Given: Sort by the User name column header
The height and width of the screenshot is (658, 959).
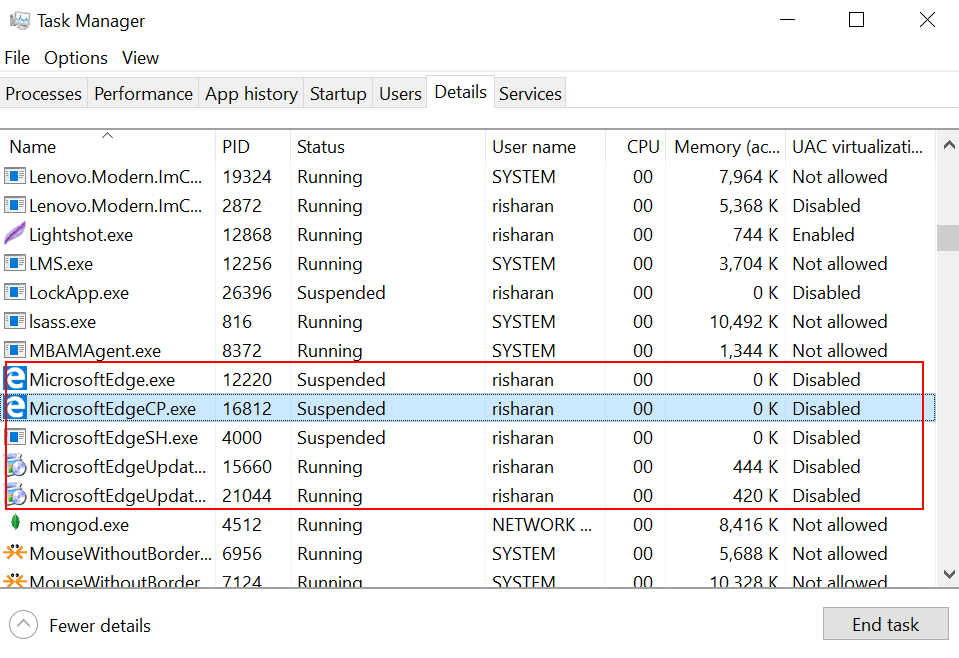Looking at the screenshot, I should (546, 147).
